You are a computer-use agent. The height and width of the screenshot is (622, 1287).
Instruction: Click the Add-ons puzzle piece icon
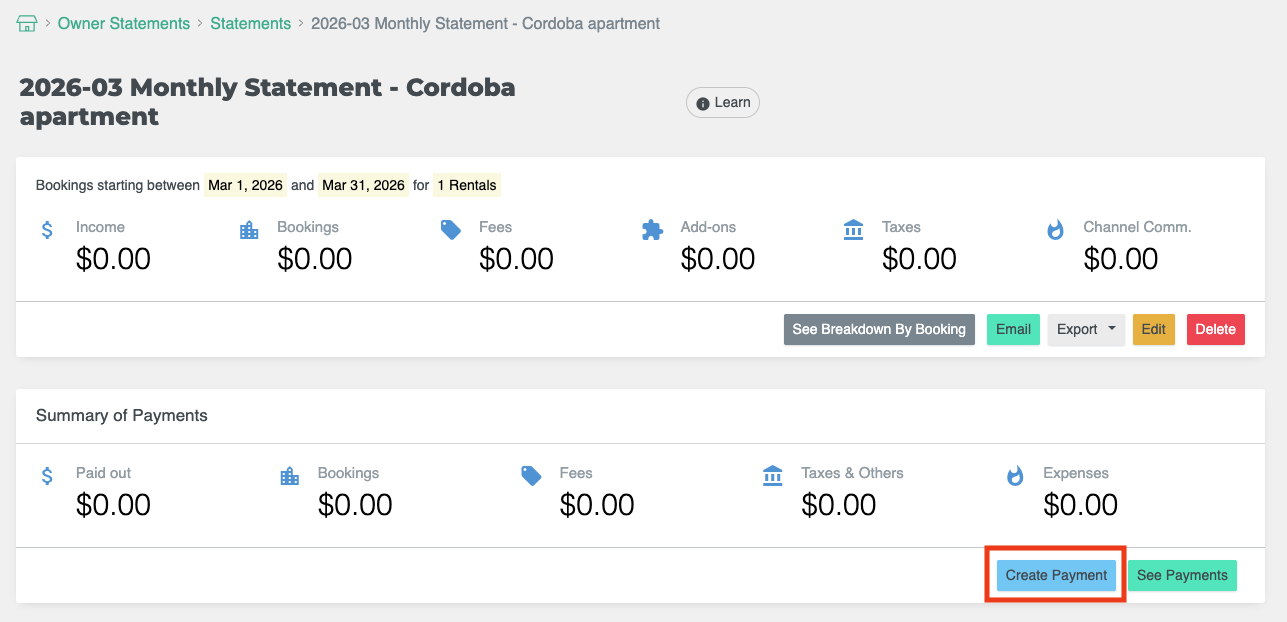click(x=652, y=230)
